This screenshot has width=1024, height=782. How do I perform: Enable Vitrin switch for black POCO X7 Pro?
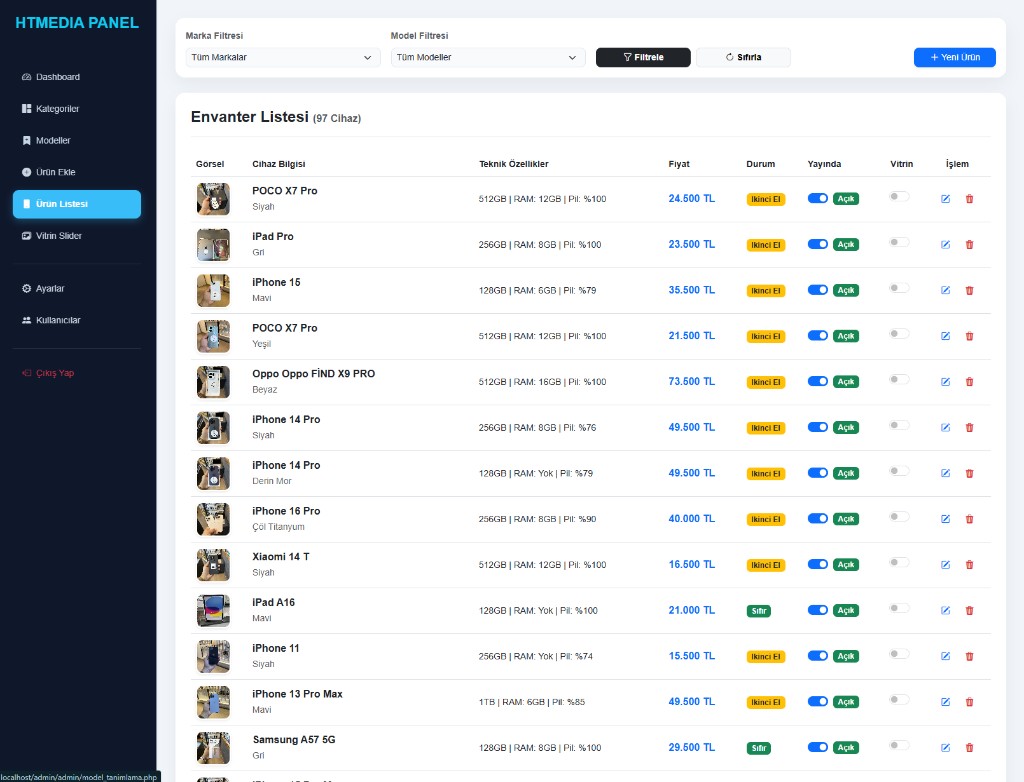[899, 196]
